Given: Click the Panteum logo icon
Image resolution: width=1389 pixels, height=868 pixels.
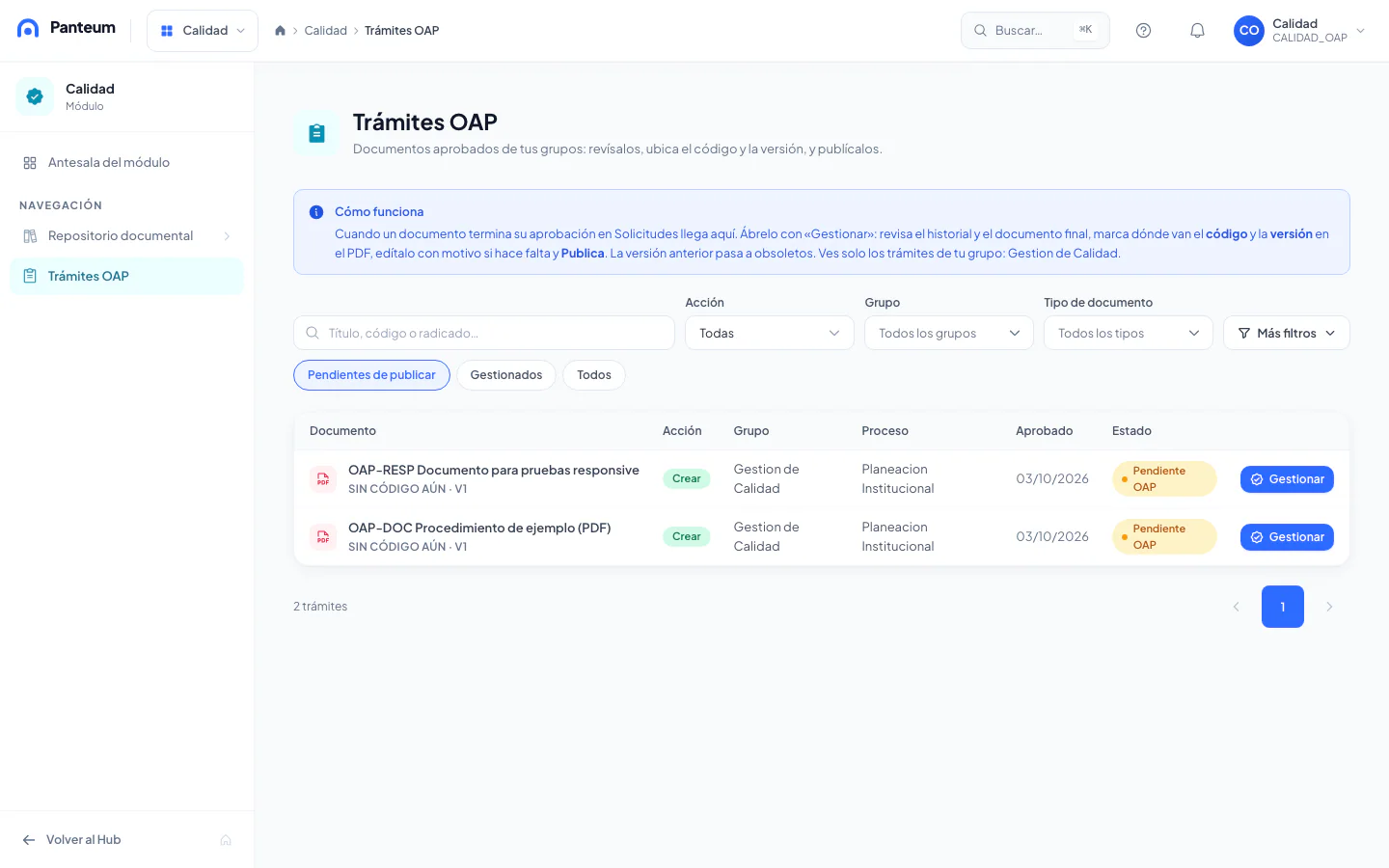Looking at the screenshot, I should (x=29, y=28).
